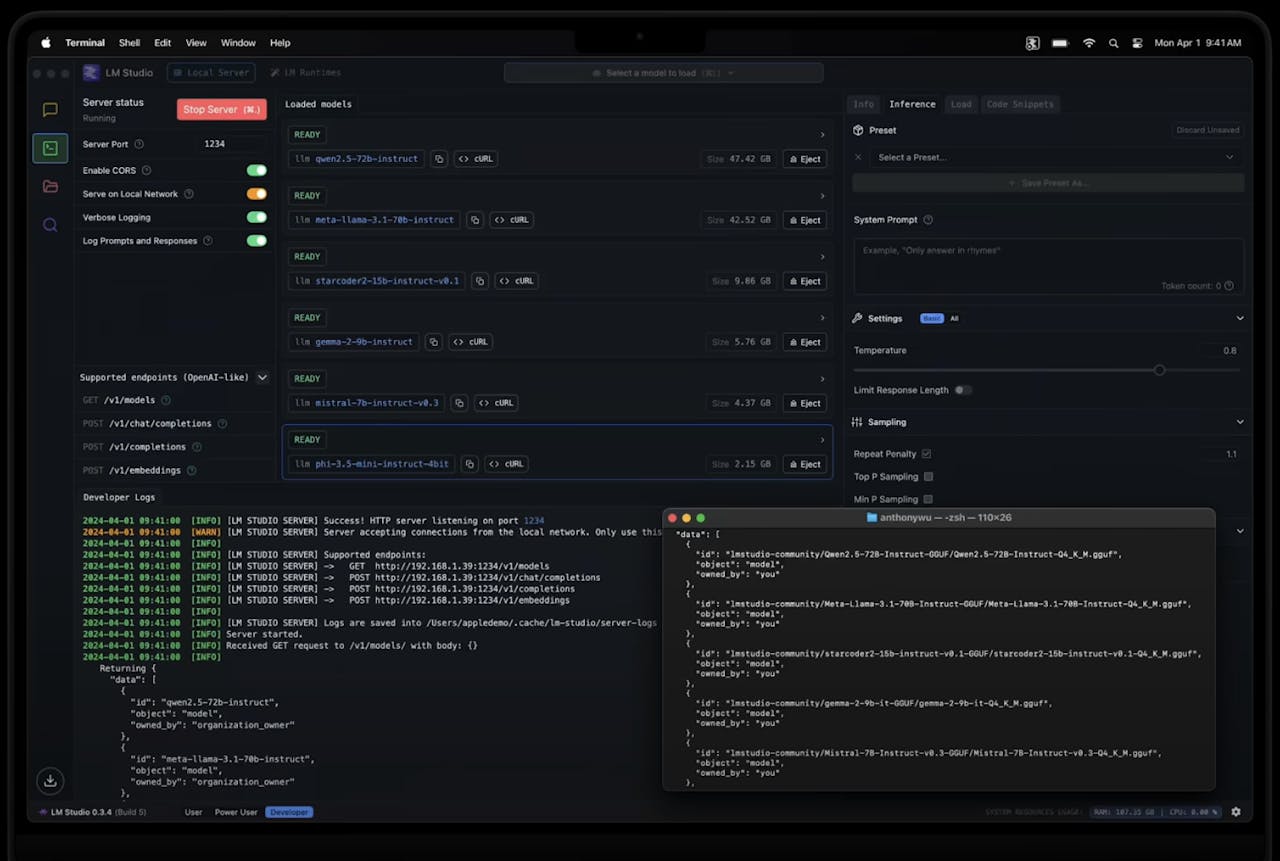Open macOS Spotlight search icon
Screen dimensions: 1280x861
[1114, 43]
